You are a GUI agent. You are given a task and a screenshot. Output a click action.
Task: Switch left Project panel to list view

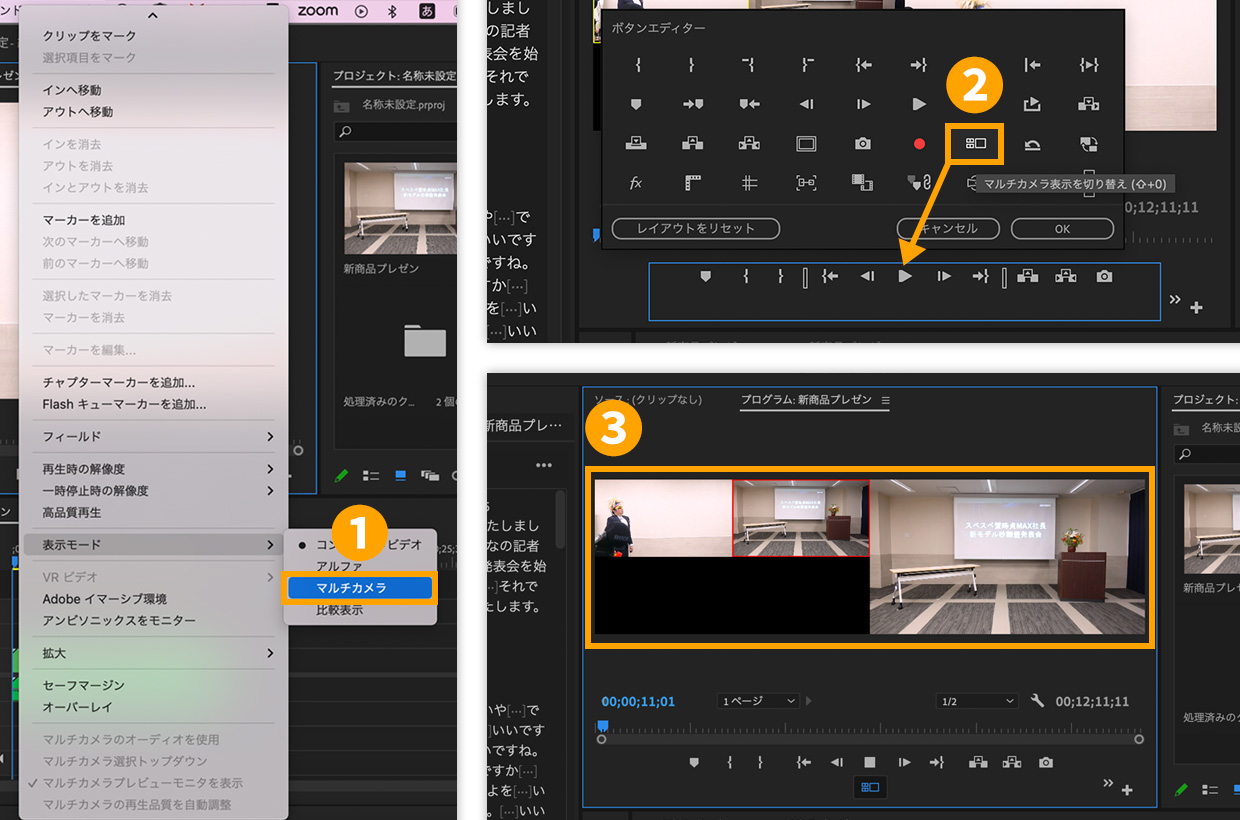coord(371,475)
